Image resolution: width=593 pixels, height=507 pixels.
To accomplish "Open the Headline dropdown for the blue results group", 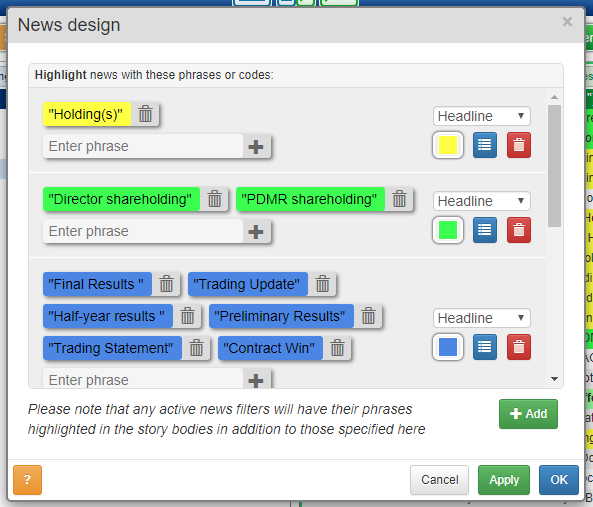I will pos(481,318).
